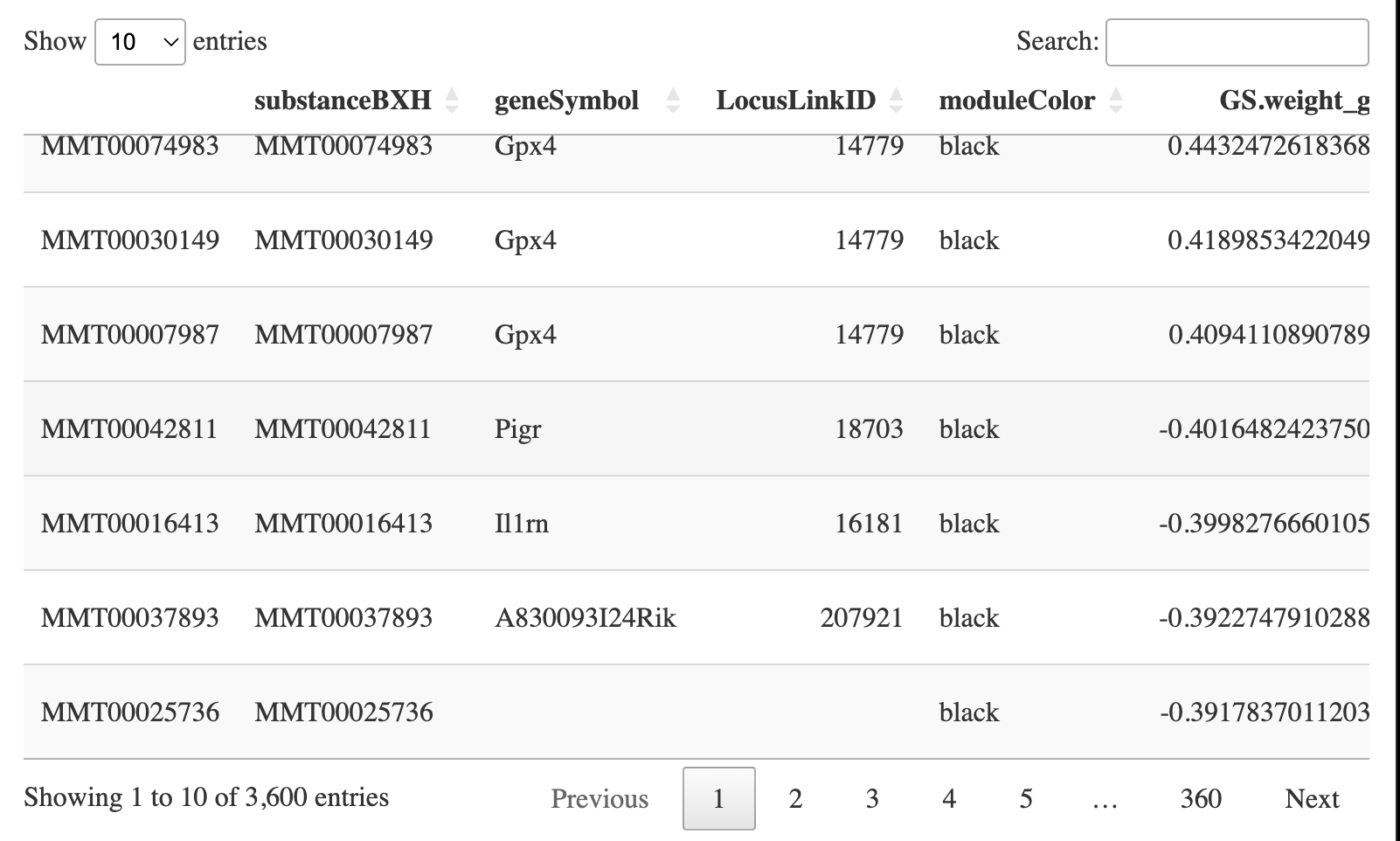
Task: Select row ID MMT00025736
Action: click(x=130, y=712)
